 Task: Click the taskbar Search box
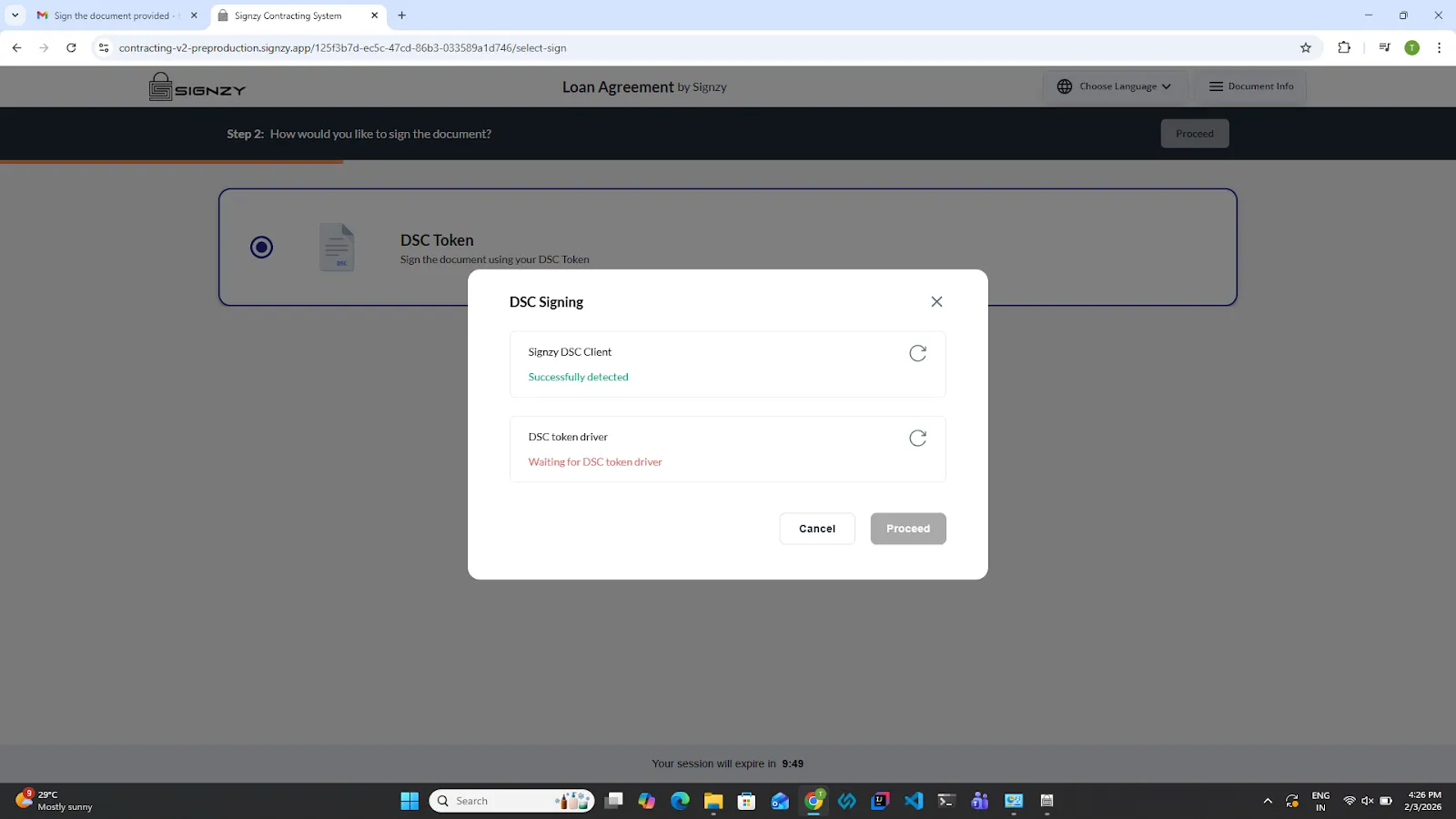511,801
